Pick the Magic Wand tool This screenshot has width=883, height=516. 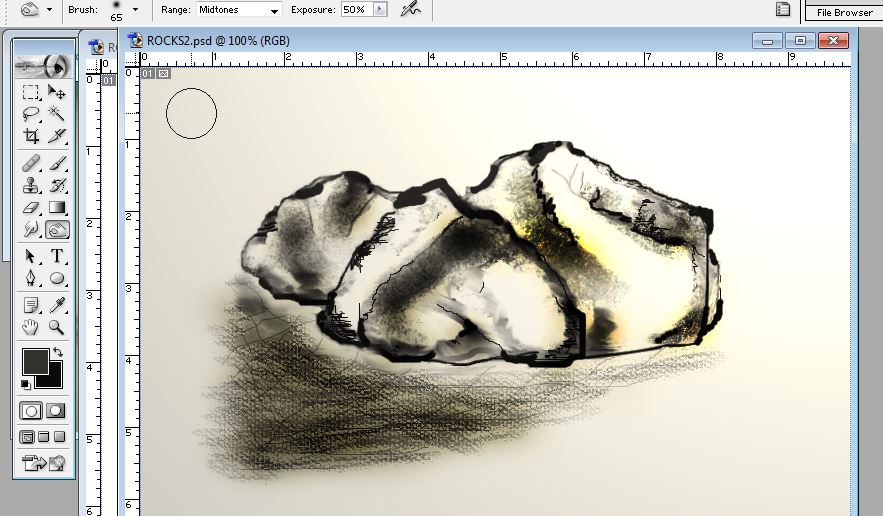click(x=57, y=114)
